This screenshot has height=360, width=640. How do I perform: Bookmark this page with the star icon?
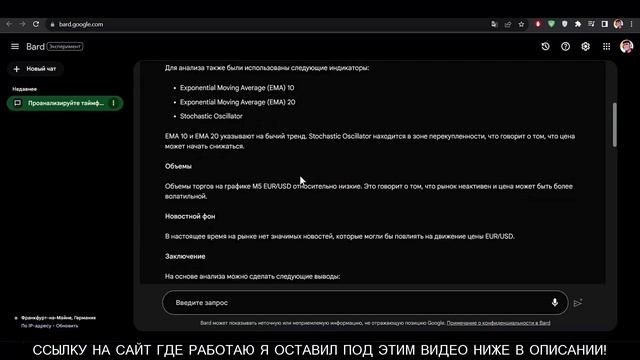click(x=521, y=24)
